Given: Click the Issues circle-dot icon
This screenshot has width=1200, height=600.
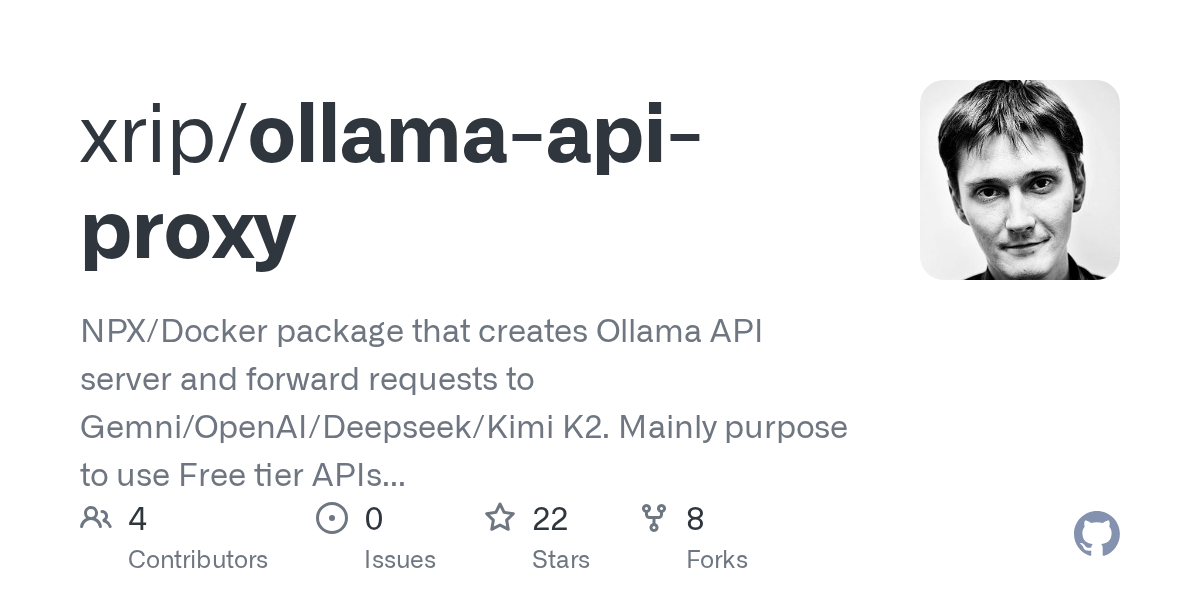Looking at the screenshot, I should pos(332,518).
